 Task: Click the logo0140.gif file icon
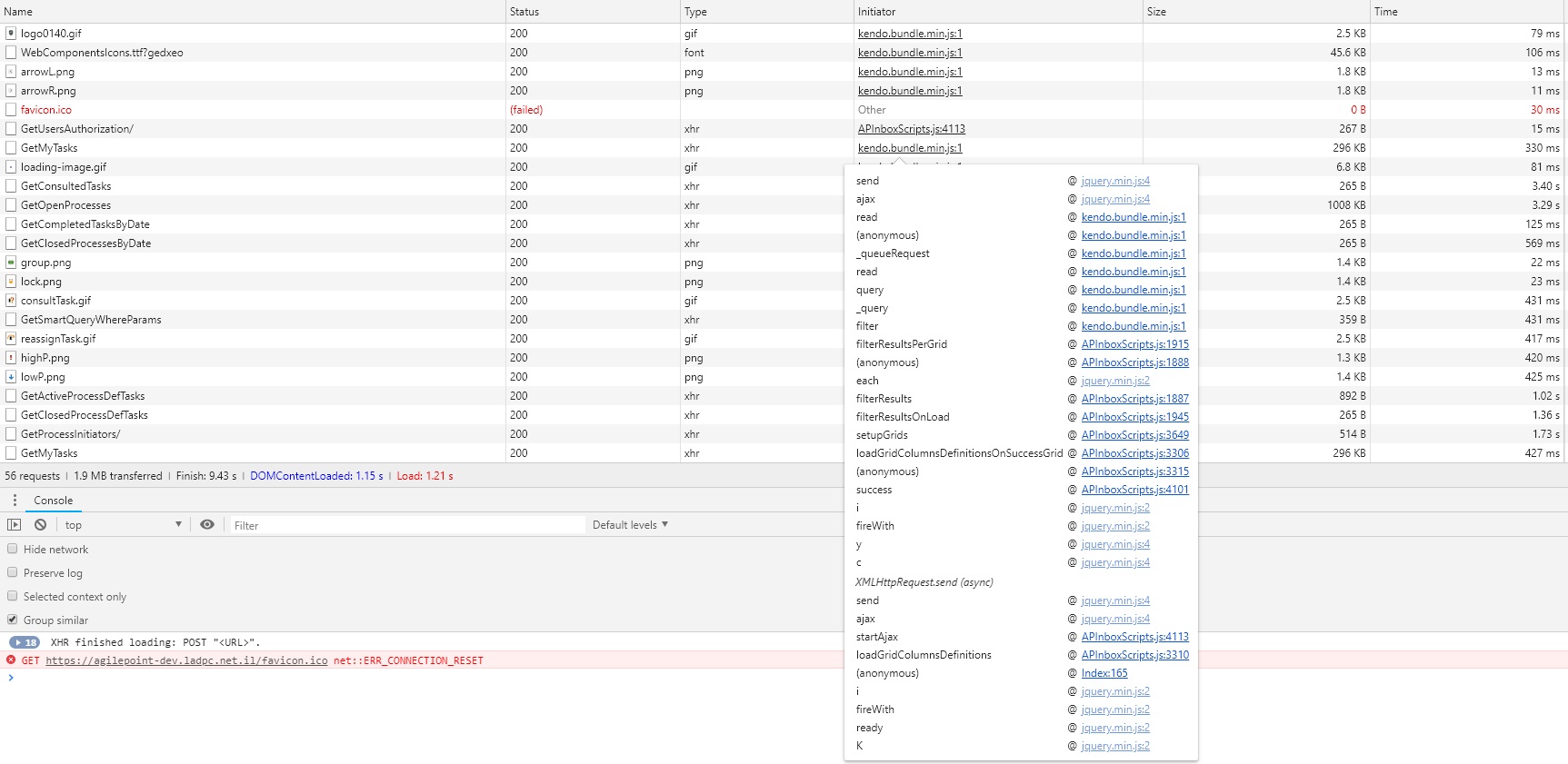coord(11,34)
